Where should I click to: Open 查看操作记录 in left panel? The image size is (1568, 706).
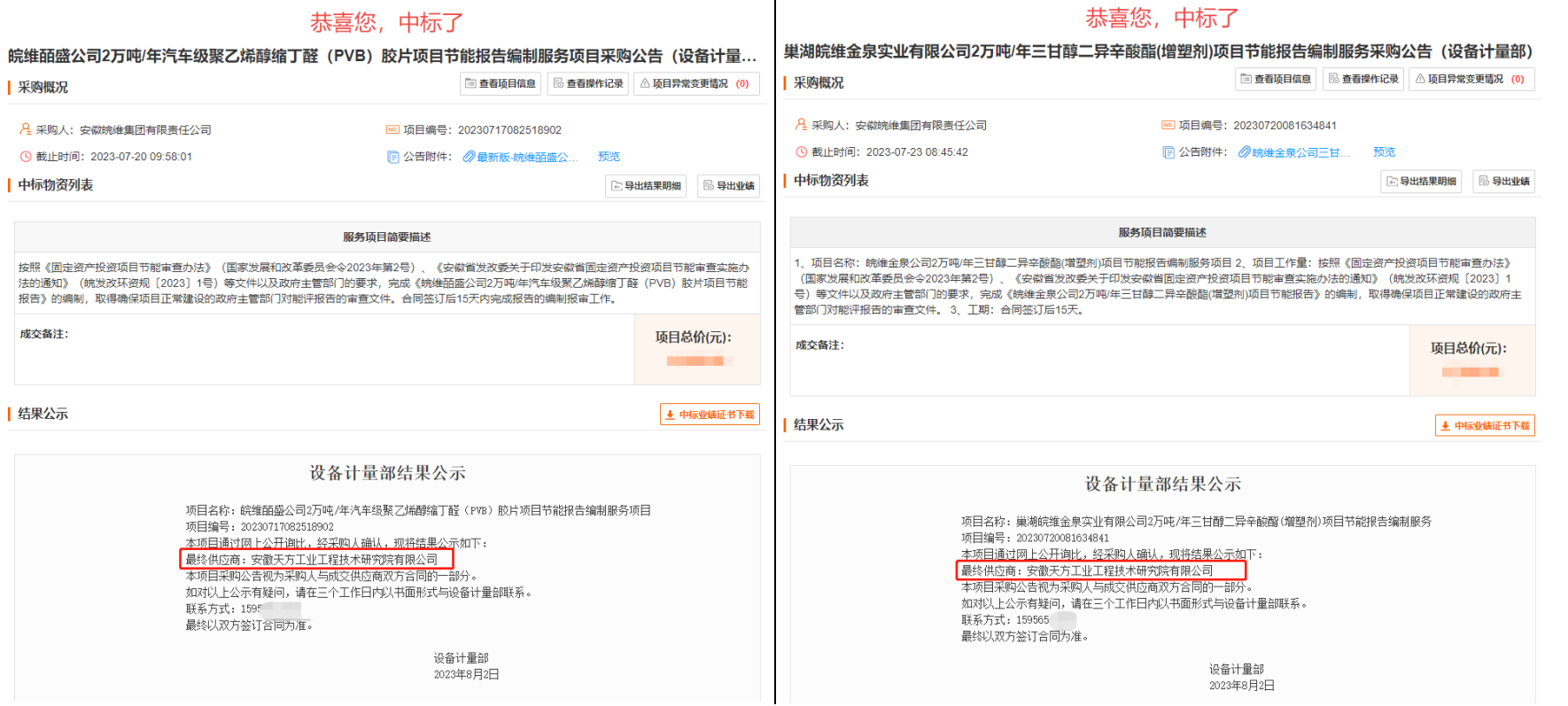[x=588, y=83]
